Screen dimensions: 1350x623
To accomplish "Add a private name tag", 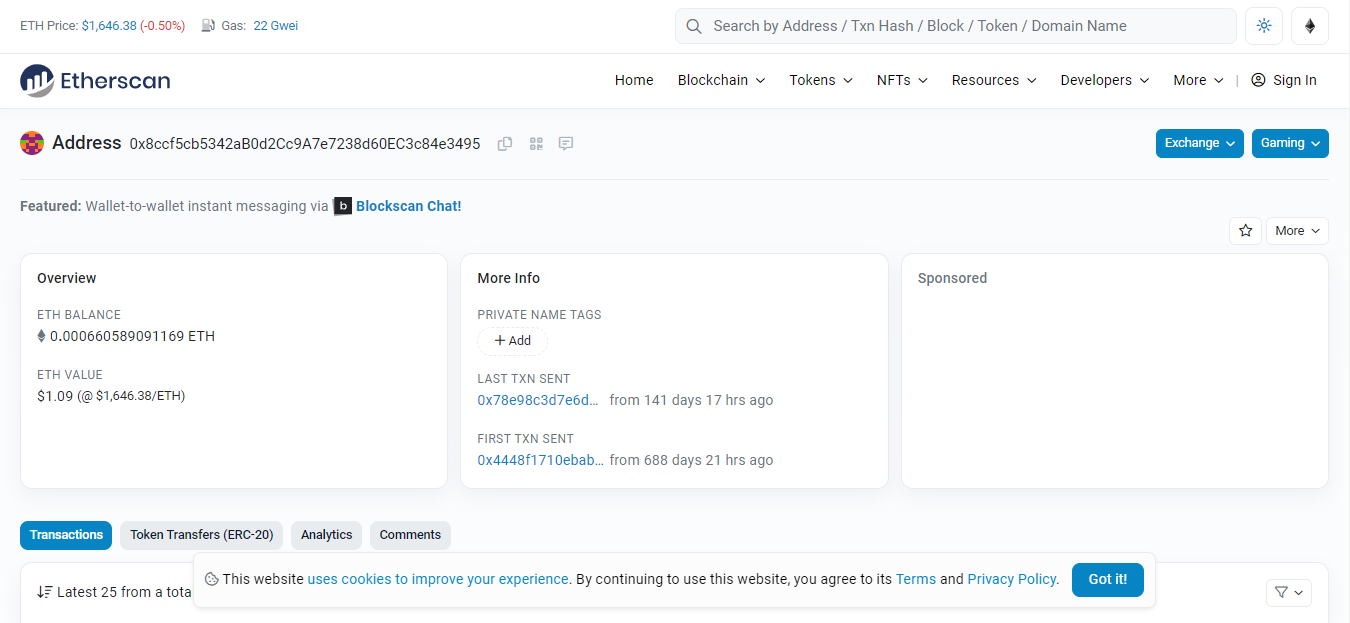I will (x=512, y=341).
